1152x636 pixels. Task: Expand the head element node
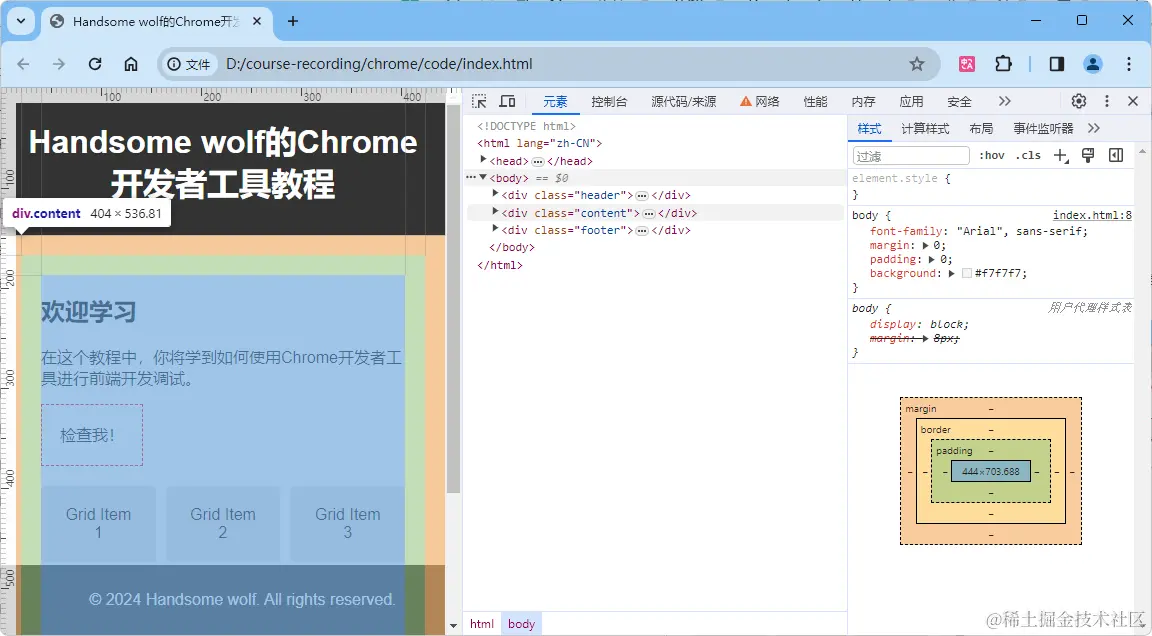[483, 160]
